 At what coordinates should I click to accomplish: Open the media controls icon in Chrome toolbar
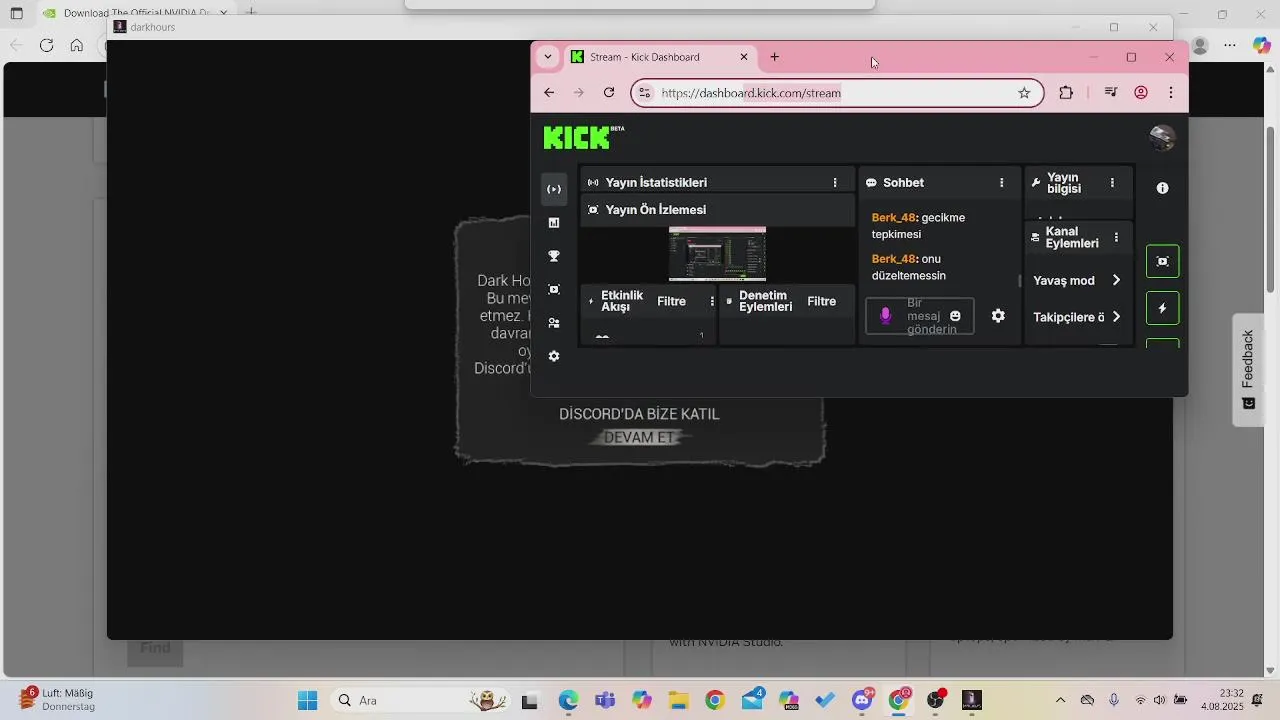[1111, 93]
